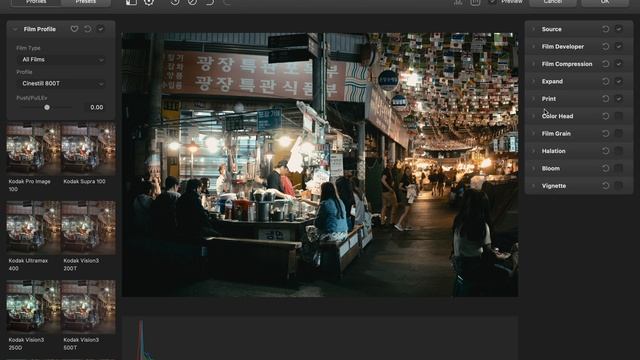Image resolution: width=640 pixels, height=360 pixels.
Task: Favorite the Film Profile with heart icon
Action: [74, 29]
